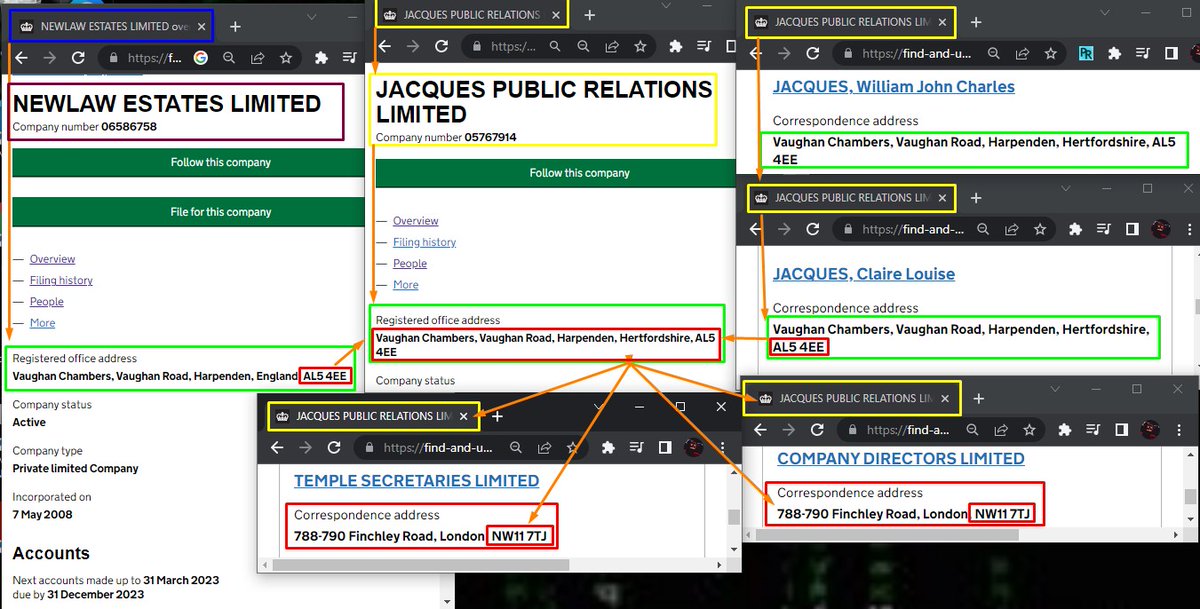
Task: Go back in the Temple Secretaries window
Action: [x=279, y=448]
